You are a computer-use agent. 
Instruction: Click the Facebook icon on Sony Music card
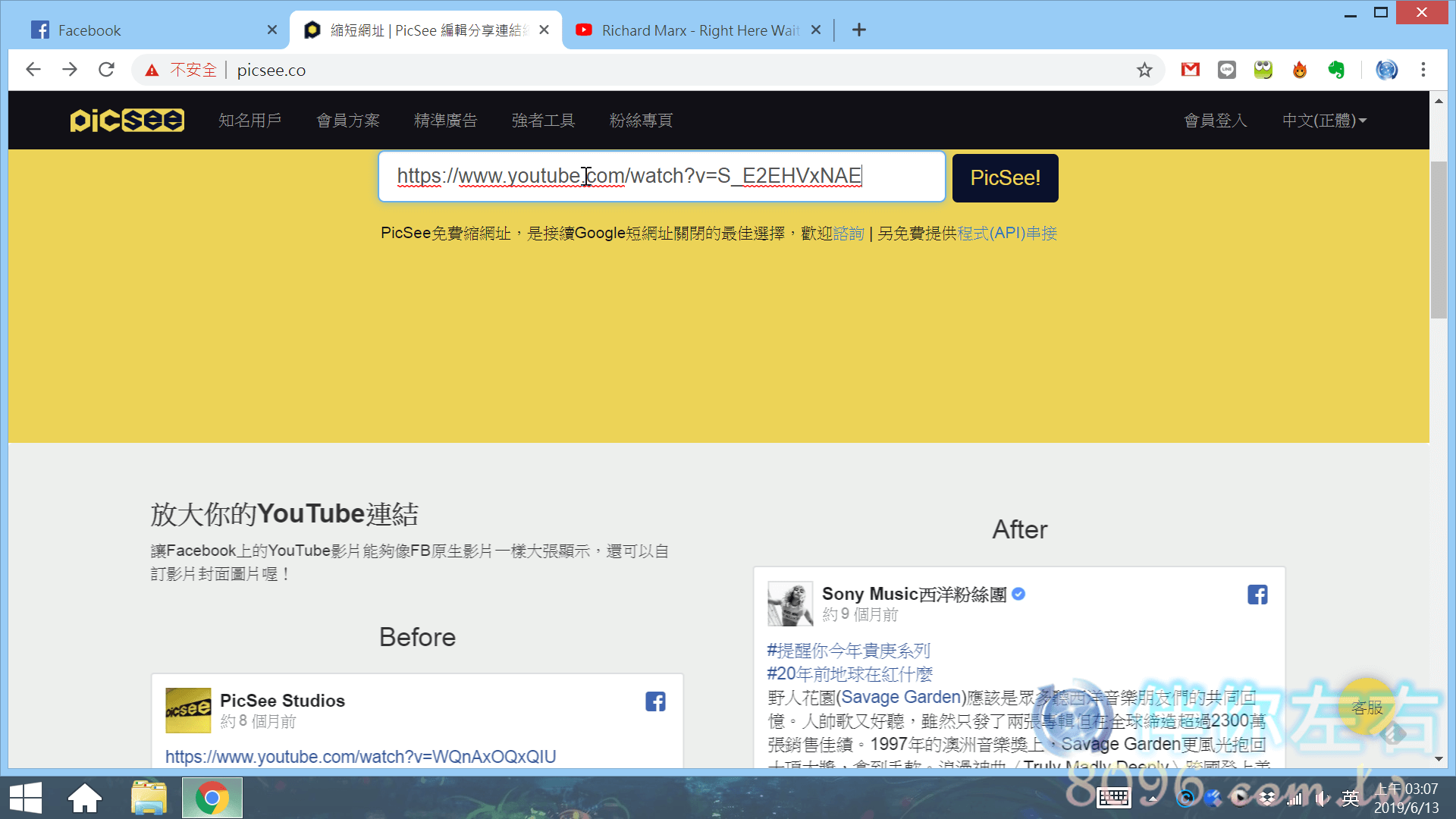click(1257, 595)
